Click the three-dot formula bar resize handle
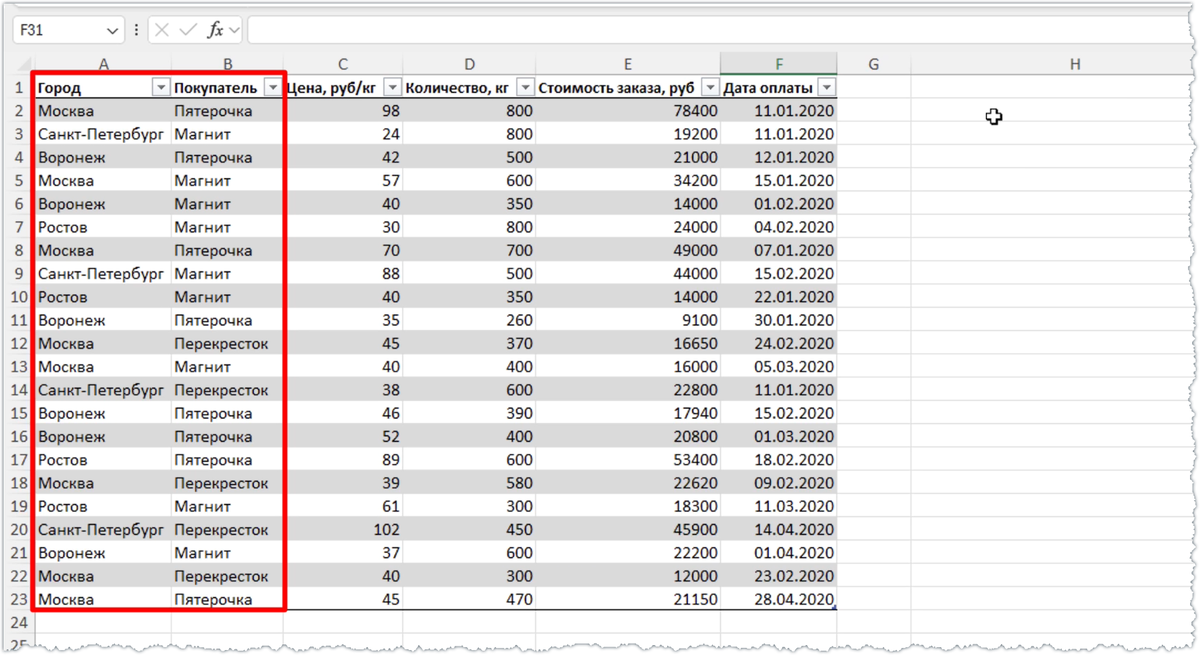1200x655 pixels. coord(137,31)
